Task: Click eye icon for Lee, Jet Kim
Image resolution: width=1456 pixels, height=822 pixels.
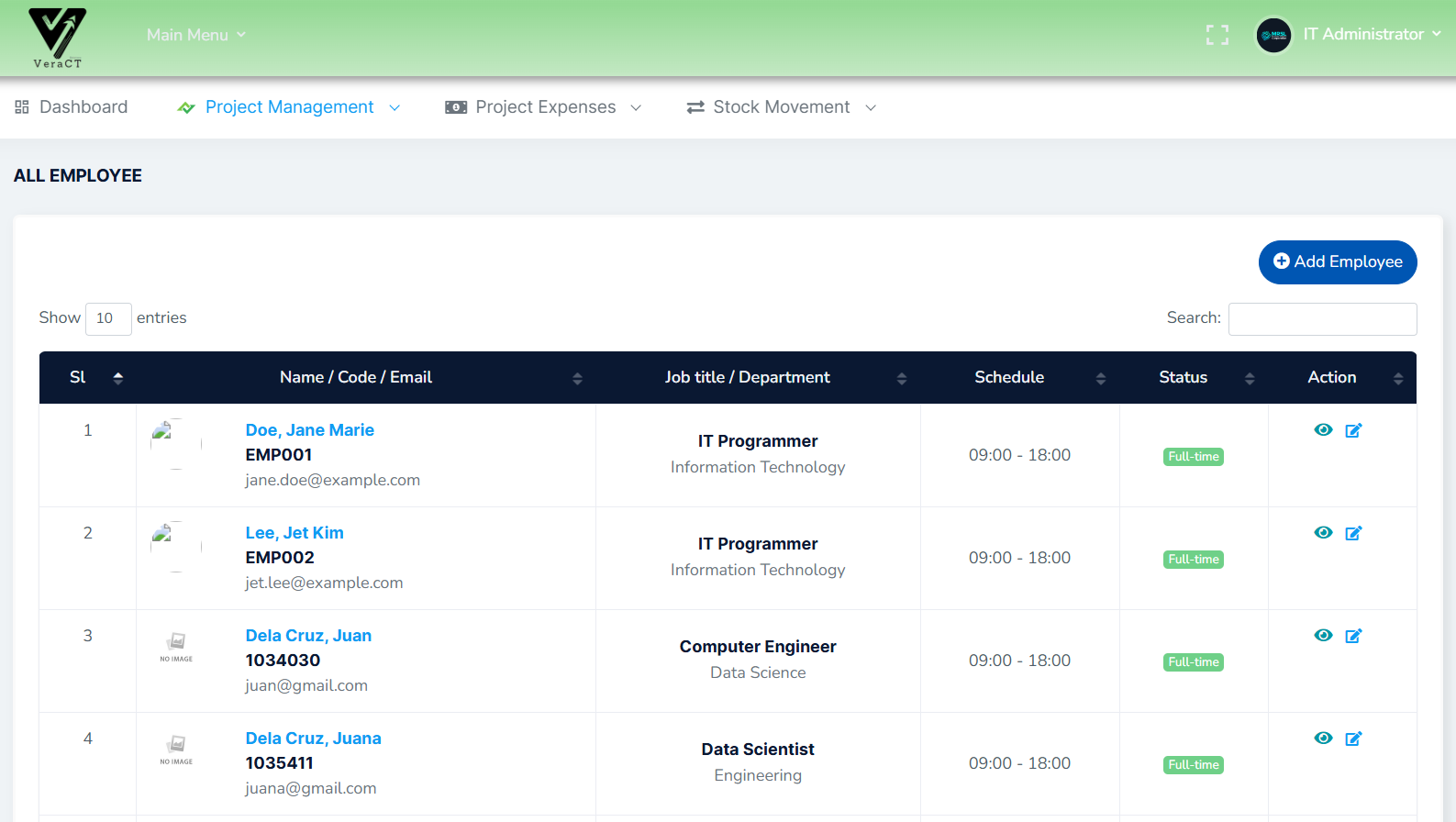Action: pyautogui.click(x=1323, y=533)
